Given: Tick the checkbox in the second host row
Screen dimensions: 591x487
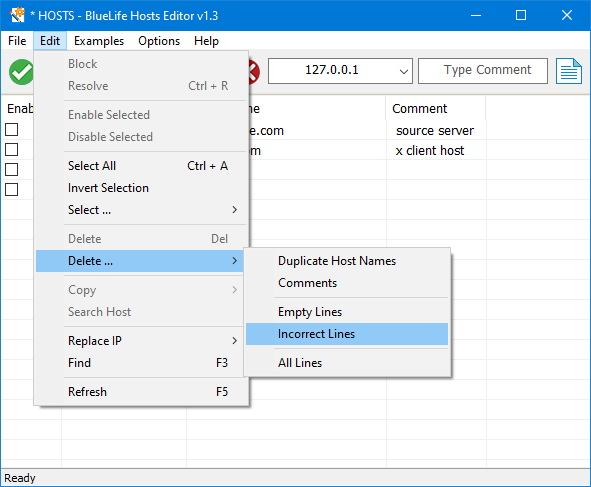Looking at the screenshot, I should pos(11,149).
